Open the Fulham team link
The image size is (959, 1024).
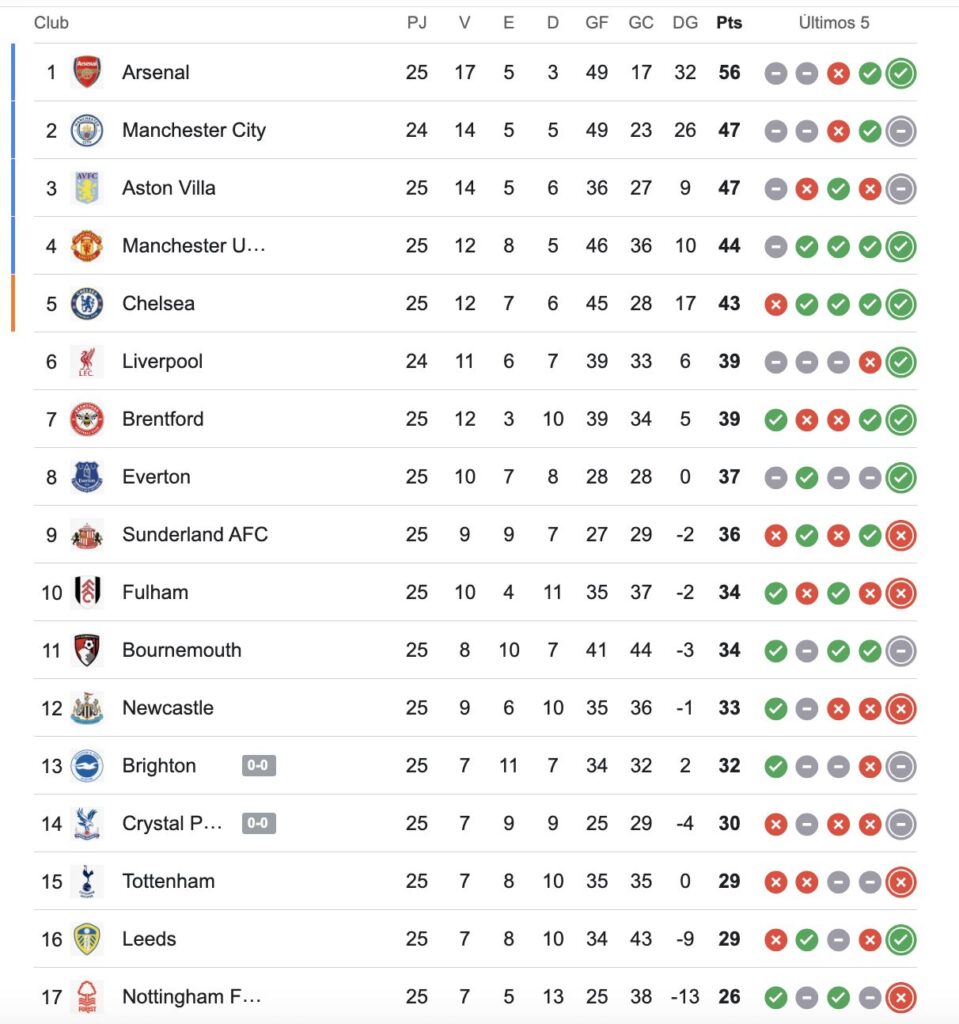coord(155,593)
